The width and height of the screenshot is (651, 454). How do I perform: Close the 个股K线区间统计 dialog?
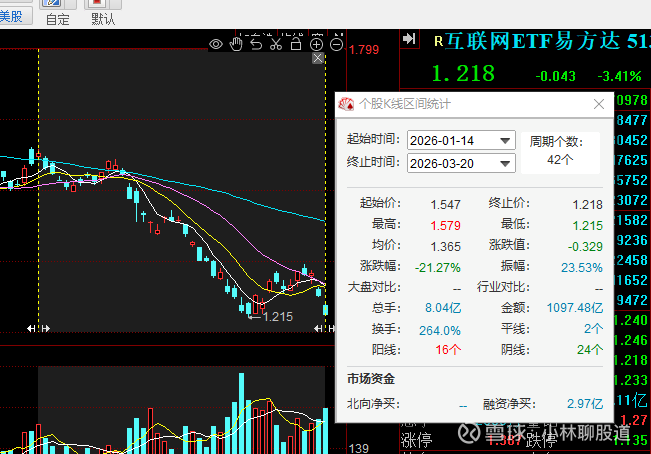(x=599, y=104)
